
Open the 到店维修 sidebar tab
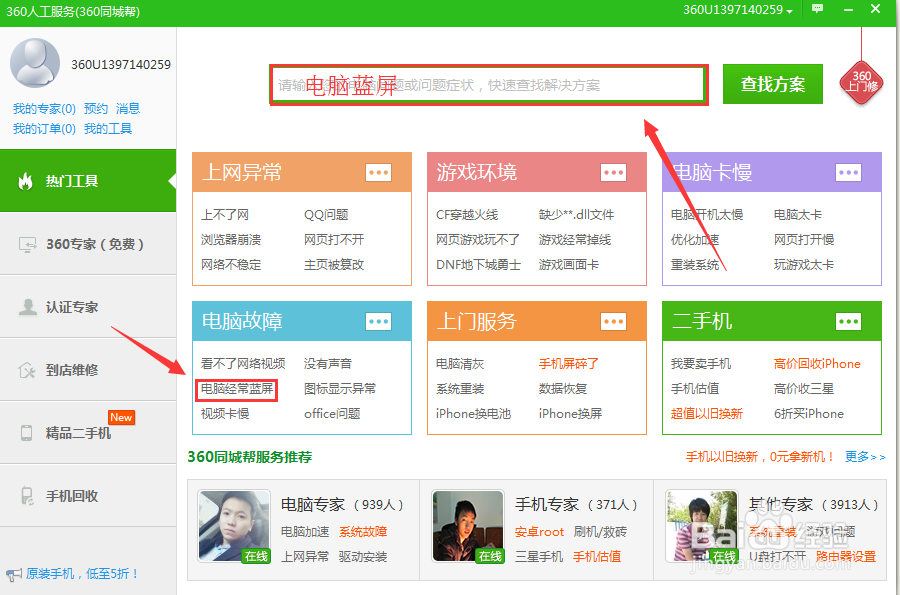pyautogui.click(x=88, y=370)
